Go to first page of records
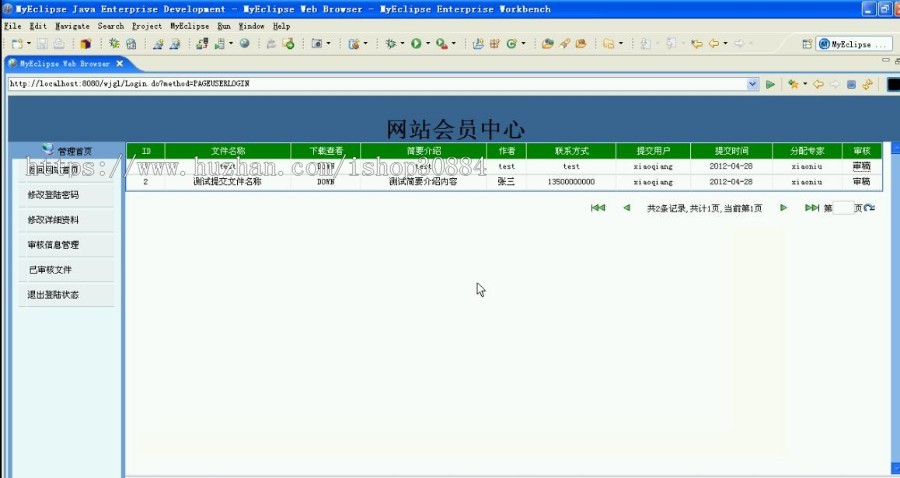Viewport: 900px width, 478px height. tap(598, 208)
